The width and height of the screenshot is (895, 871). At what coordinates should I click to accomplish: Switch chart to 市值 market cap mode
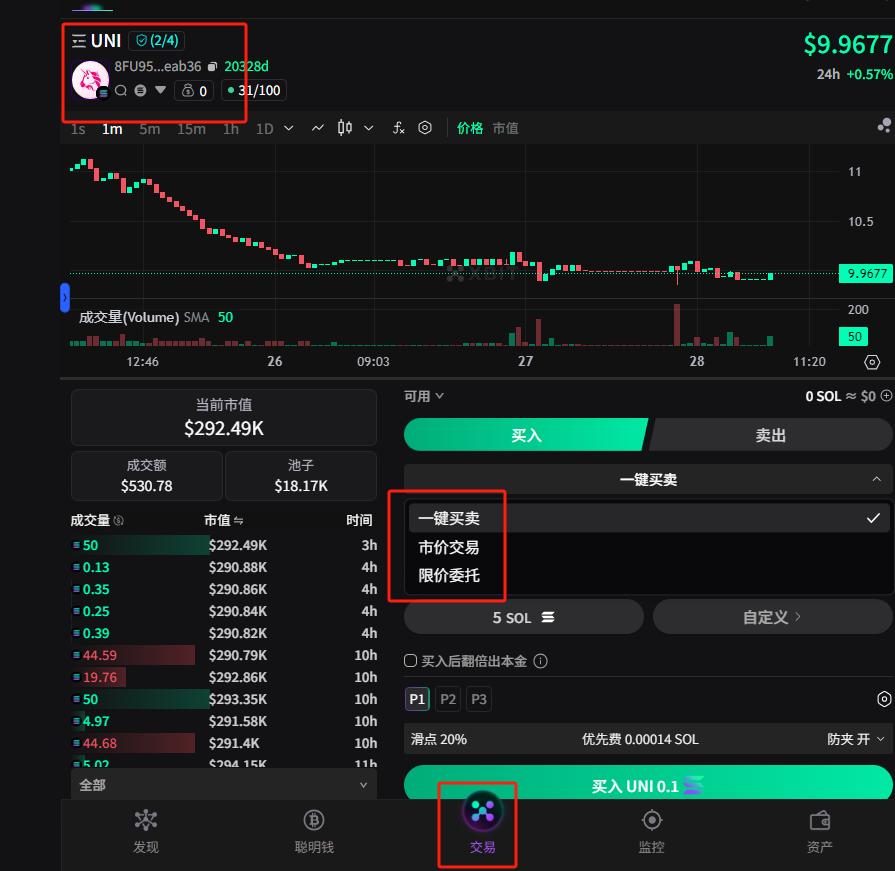click(x=505, y=128)
